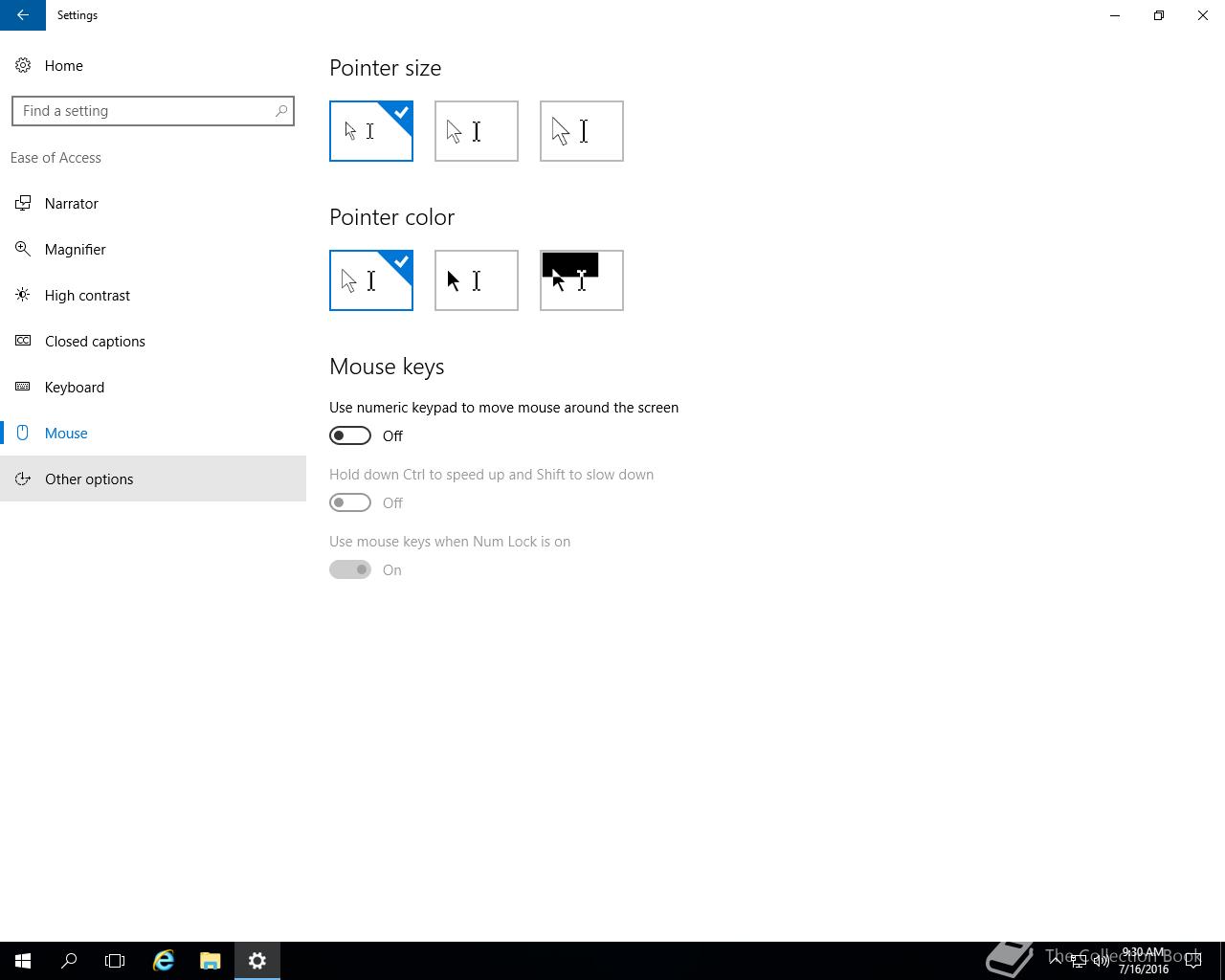Open Closed captions settings
Screen dimensions: 1225x980
click(153, 341)
